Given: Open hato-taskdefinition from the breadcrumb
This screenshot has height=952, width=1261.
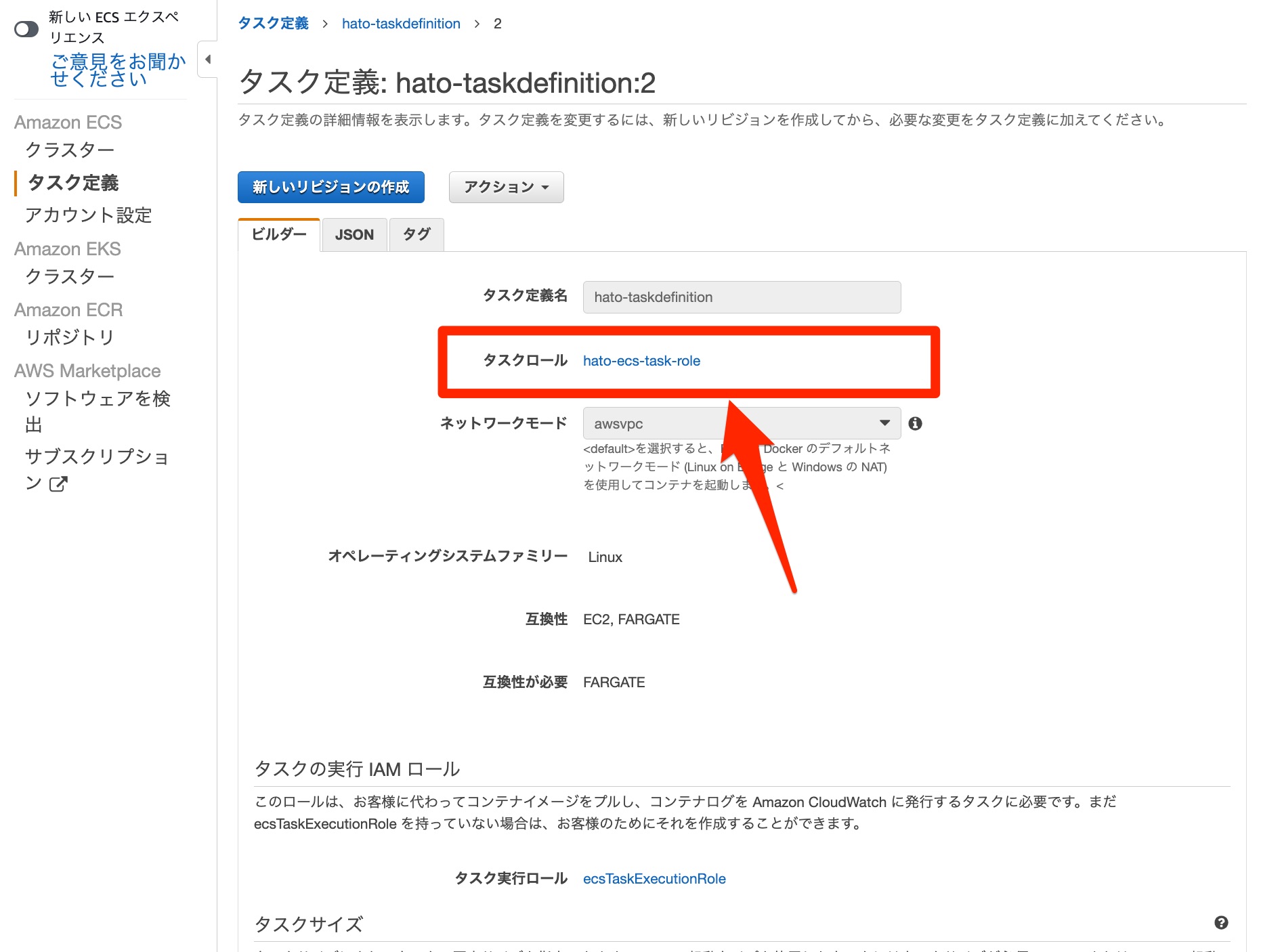Looking at the screenshot, I should coord(401,23).
